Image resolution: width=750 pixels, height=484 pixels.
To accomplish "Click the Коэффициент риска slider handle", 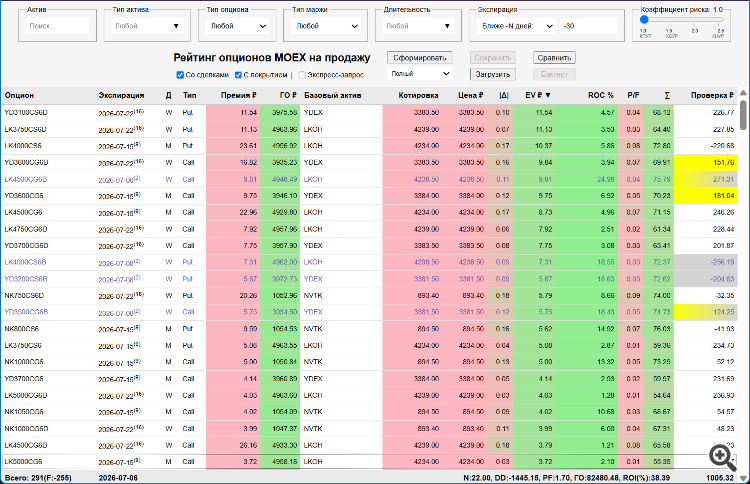I will point(644,20).
